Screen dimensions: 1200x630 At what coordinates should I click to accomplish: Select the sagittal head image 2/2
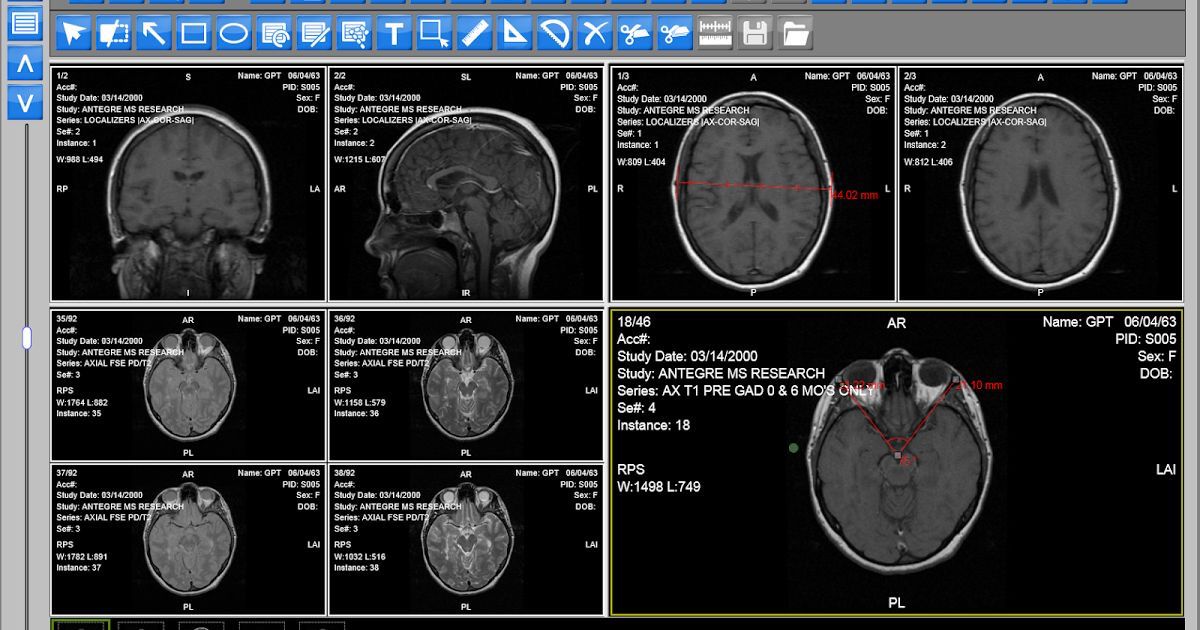[466, 184]
